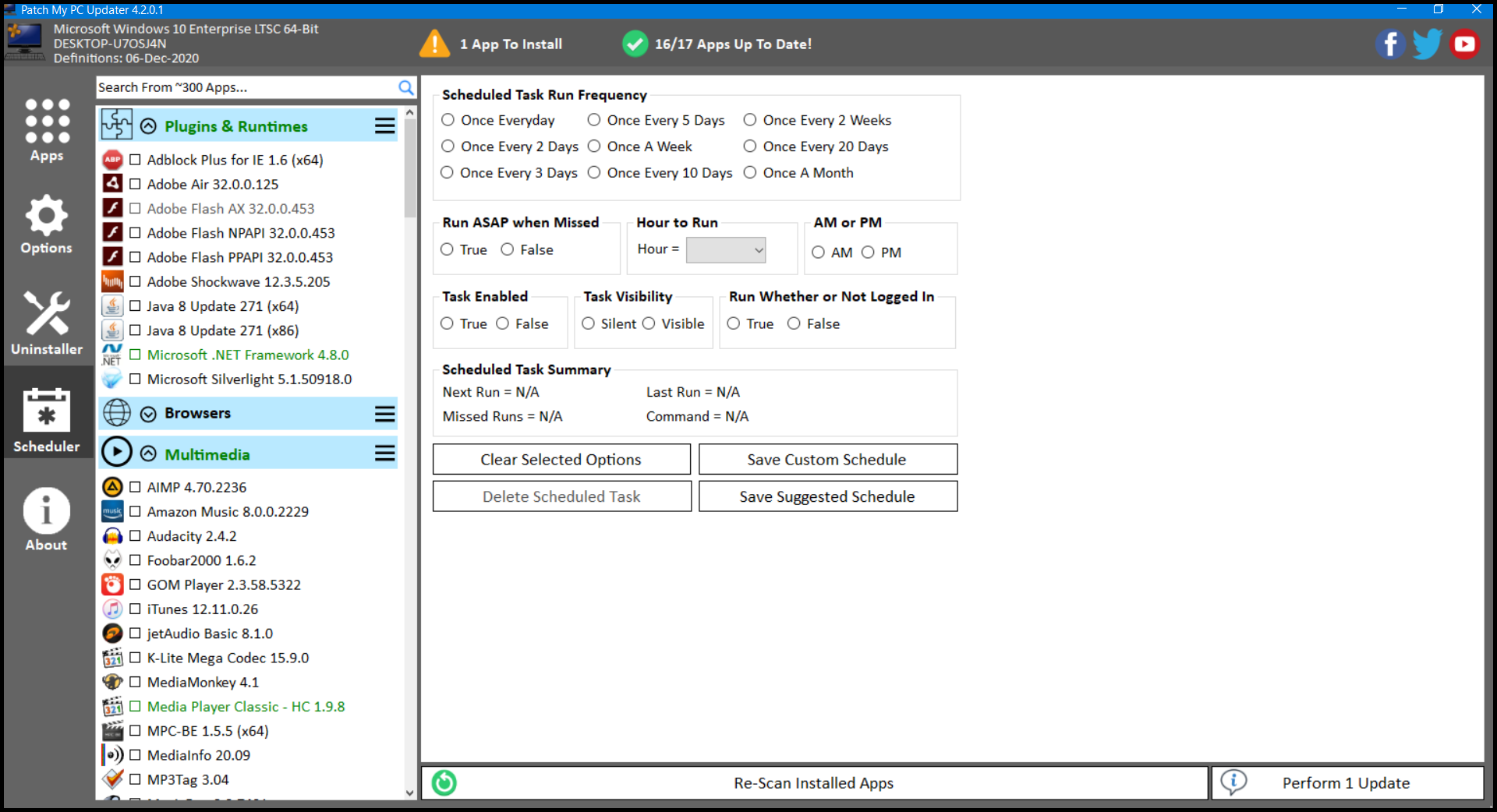Open the Facebook page icon
The height and width of the screenshot is (812, 1497).
point(1390,44)
